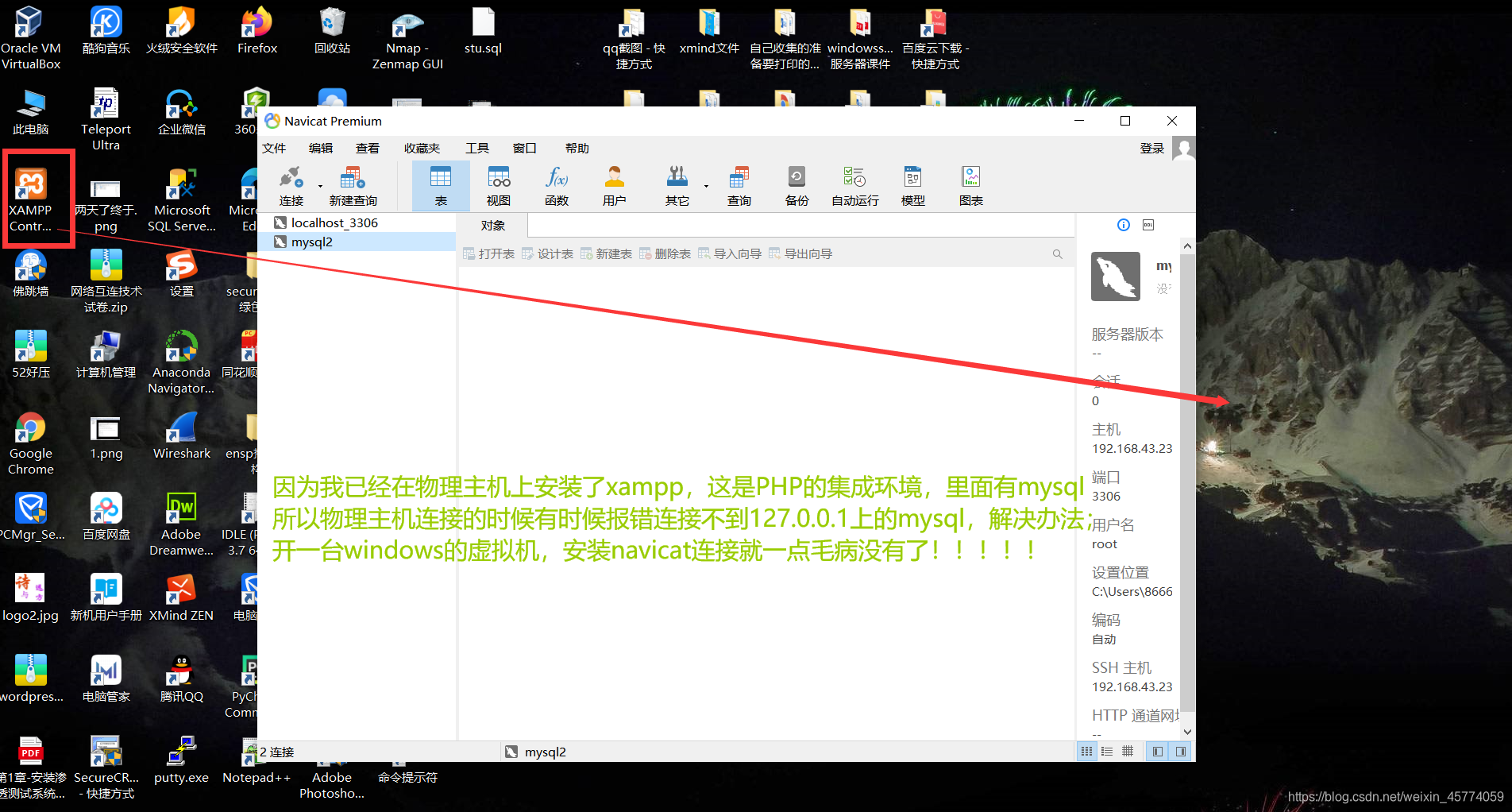The image size is (1512, 812).
Task: Select the mysql2 connection in tree
Action: click(x=357, y=242)
